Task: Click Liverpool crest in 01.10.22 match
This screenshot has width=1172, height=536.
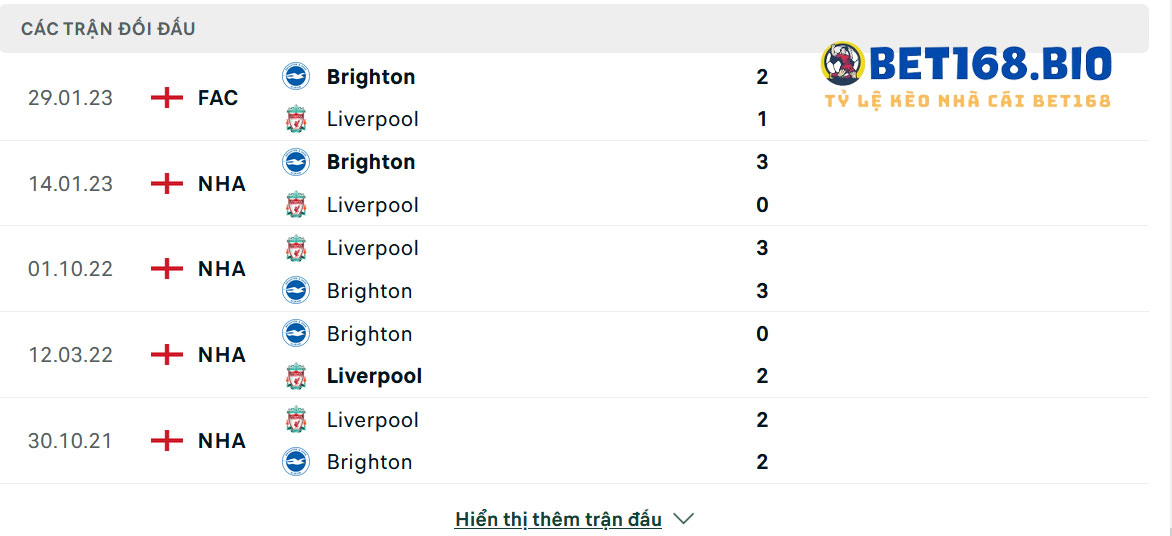Action: click(x=296, y=248)
